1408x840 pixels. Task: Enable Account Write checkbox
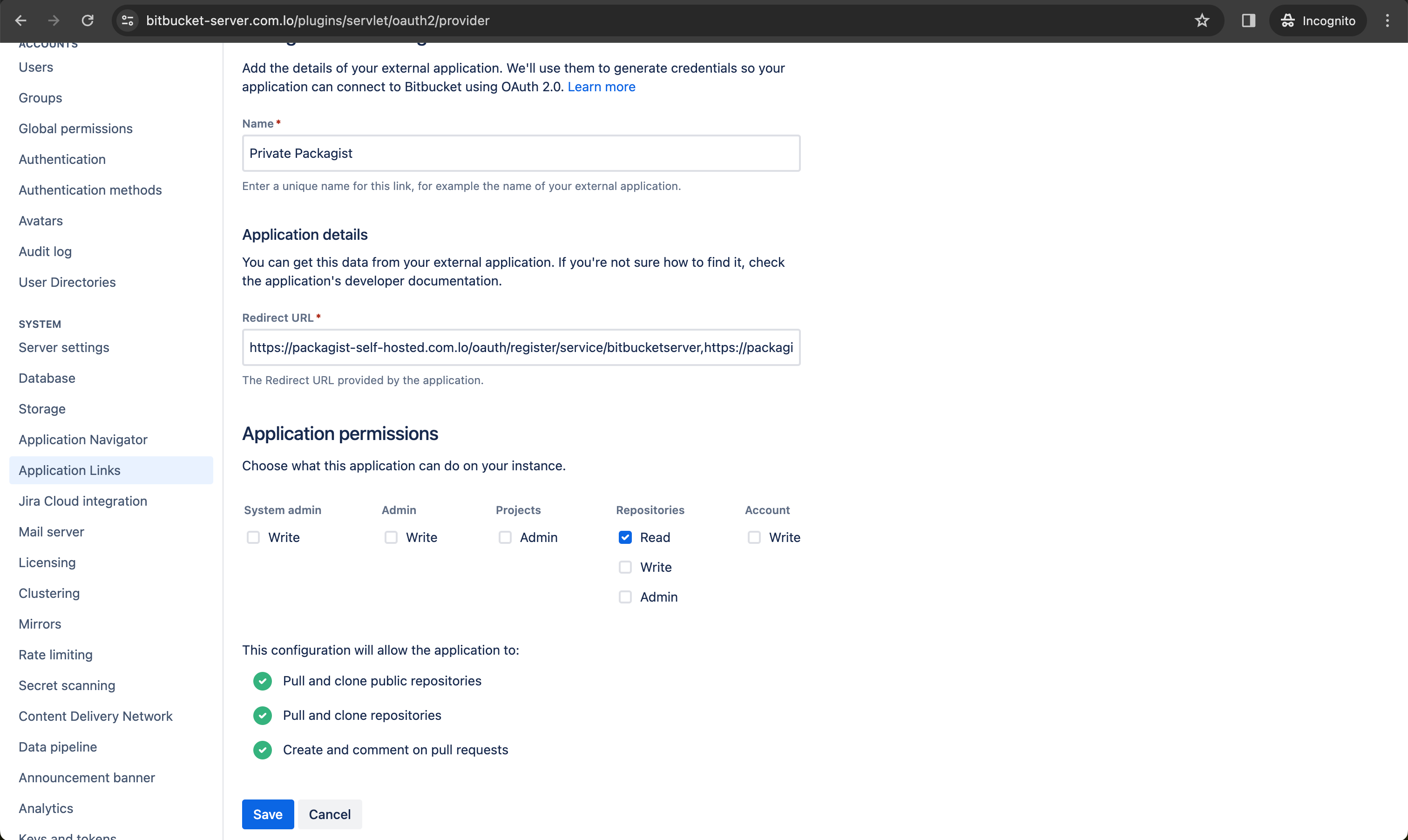coord(754,537)
